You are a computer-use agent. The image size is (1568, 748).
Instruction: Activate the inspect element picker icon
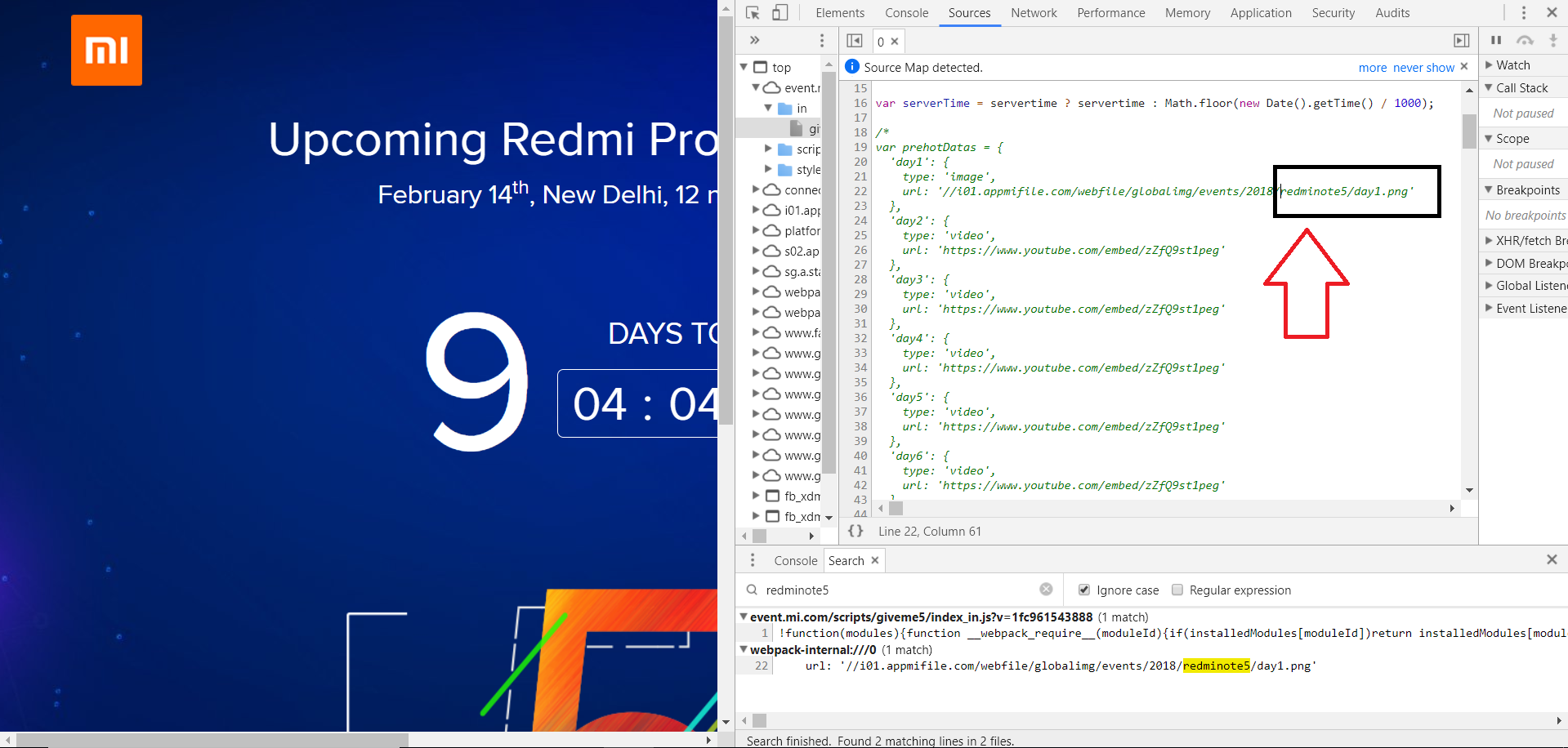753,13
